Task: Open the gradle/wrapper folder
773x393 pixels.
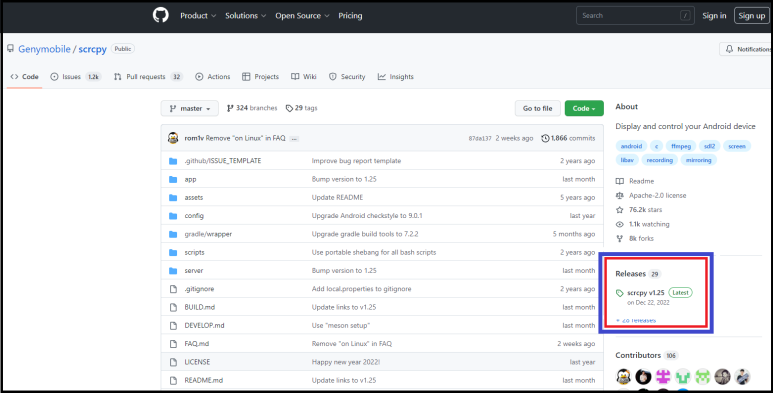Action: point(208,234)
